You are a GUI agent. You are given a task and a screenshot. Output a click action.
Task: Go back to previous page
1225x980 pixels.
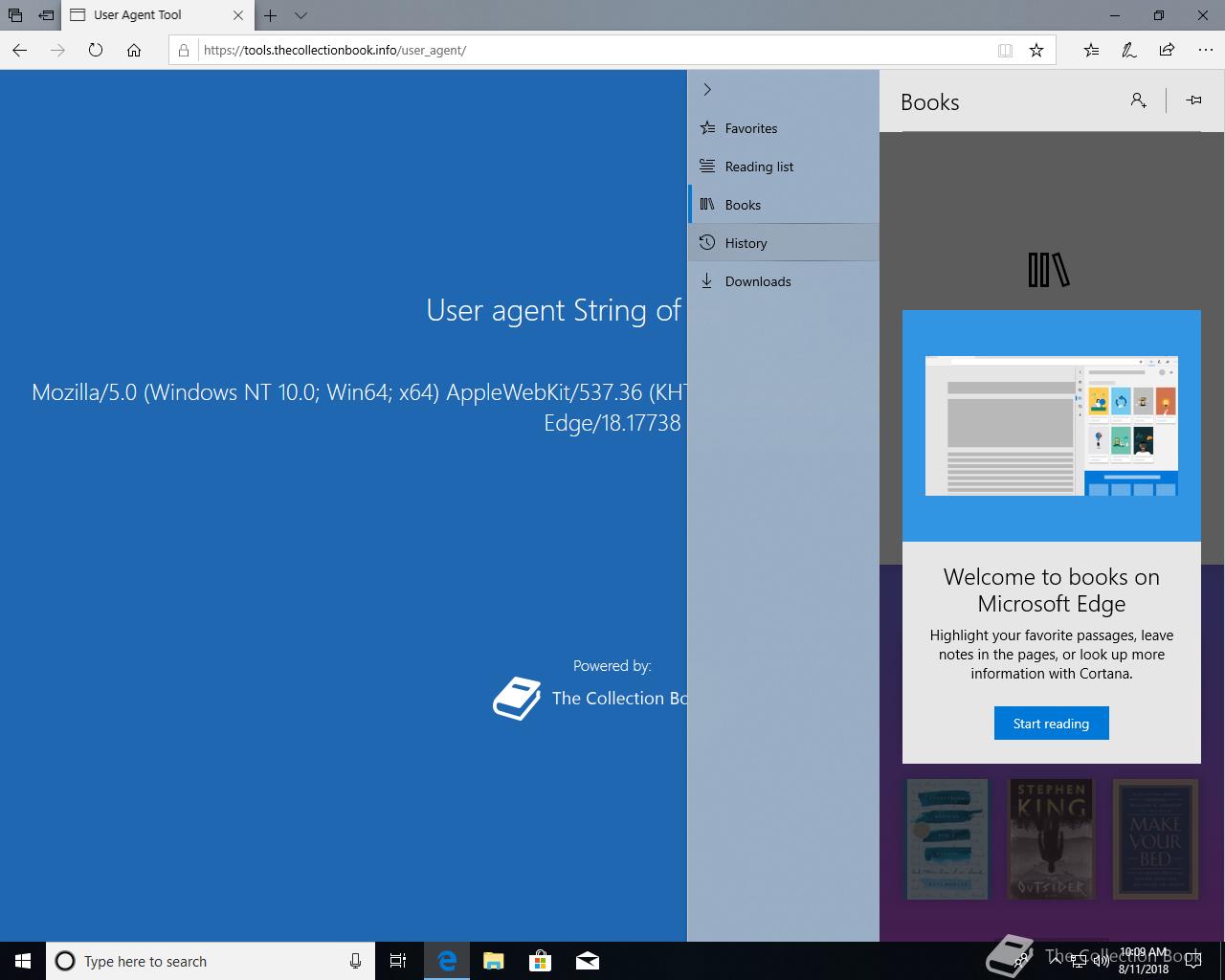(20, 50)
